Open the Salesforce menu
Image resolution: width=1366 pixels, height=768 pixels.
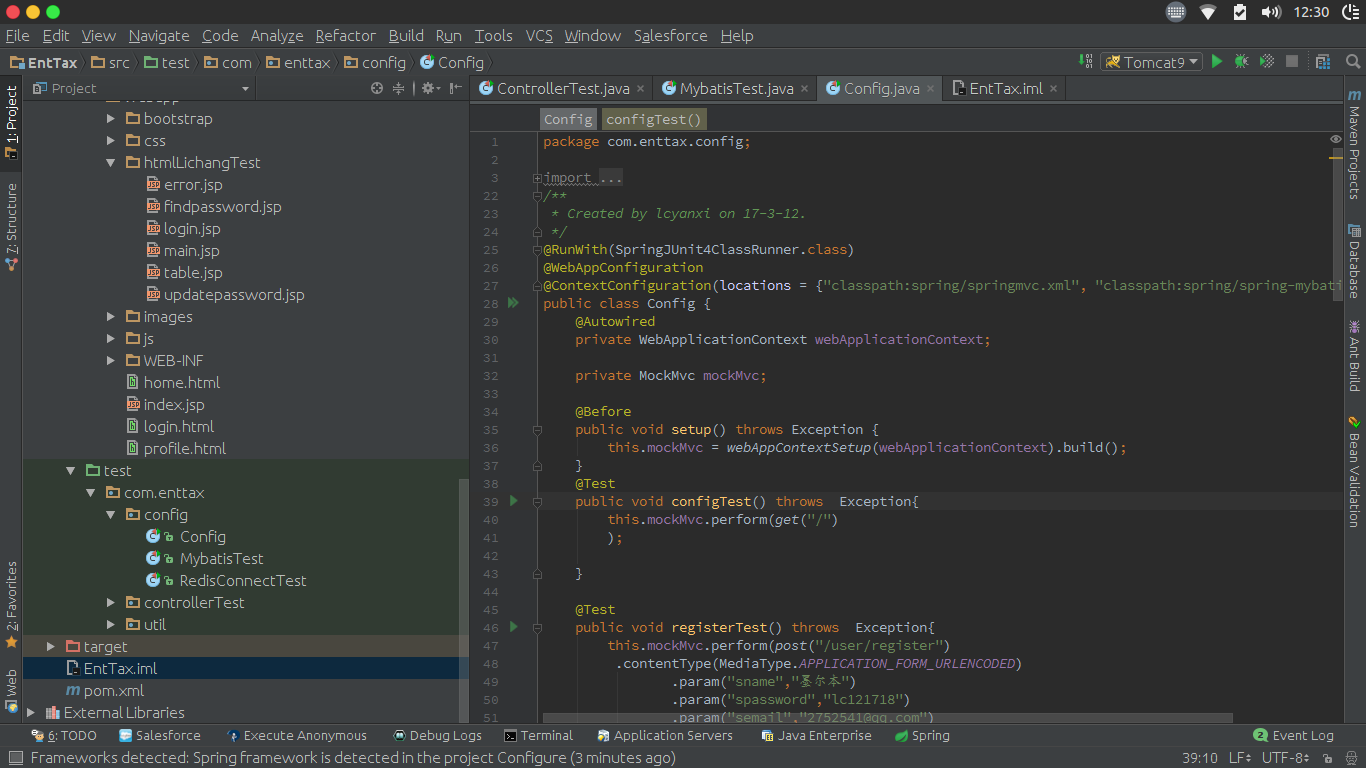click(670, 35)
